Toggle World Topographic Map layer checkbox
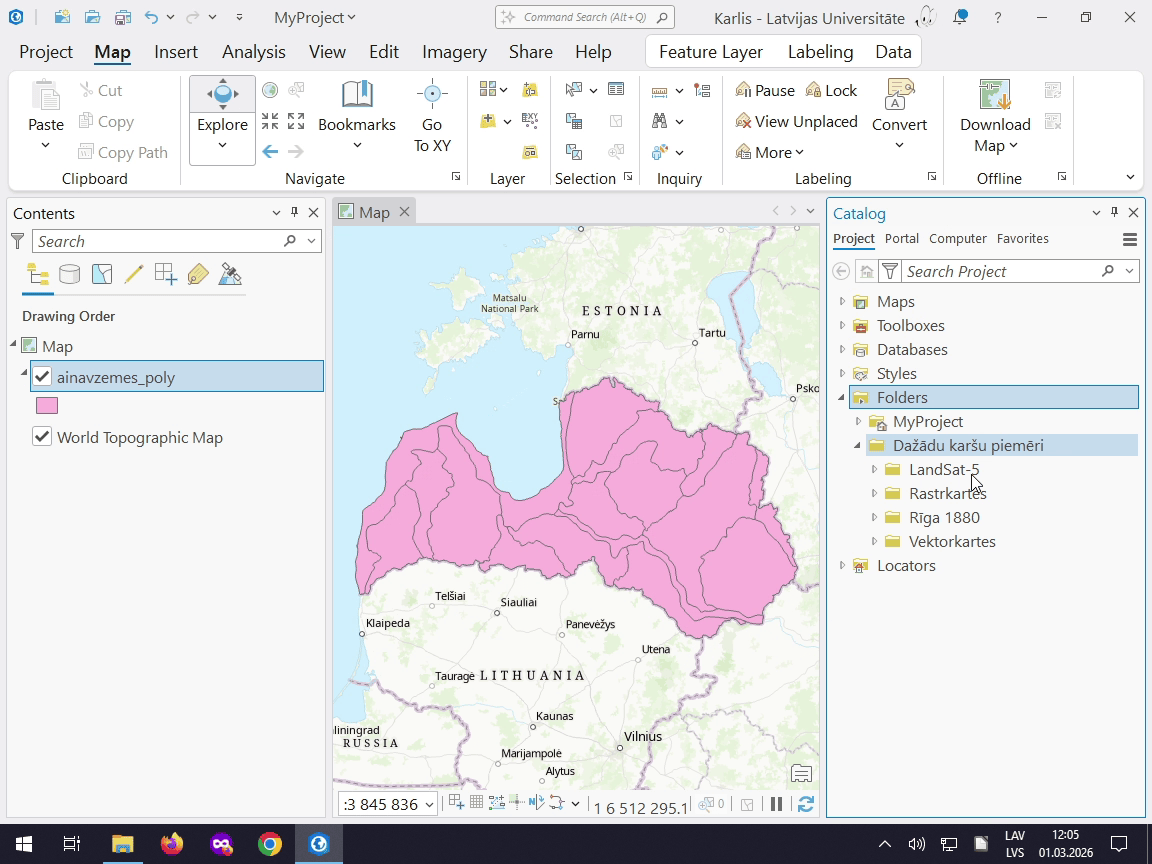 point(42,437)
